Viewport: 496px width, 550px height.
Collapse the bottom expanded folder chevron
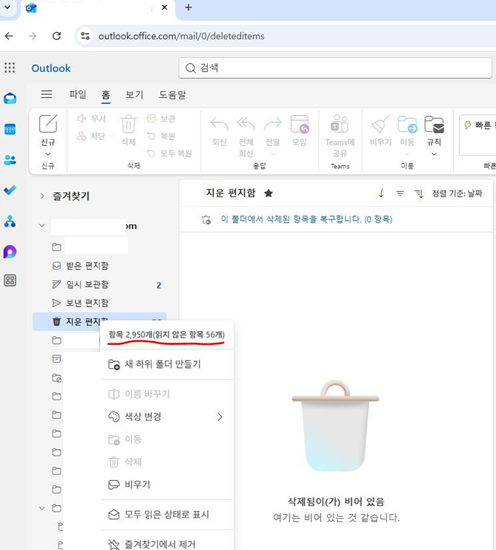42,508
